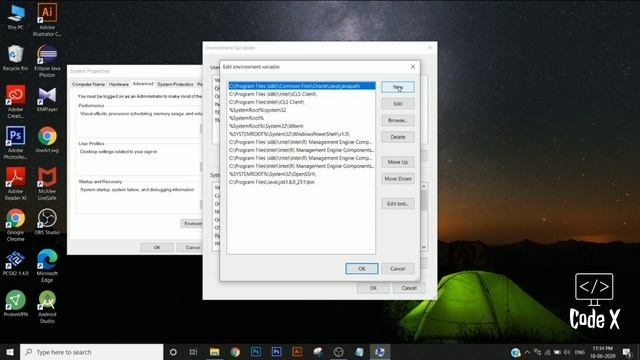Click the taskbar search box
The height and width of the screenshot is (360, 640).
click(x=91, y=352)
